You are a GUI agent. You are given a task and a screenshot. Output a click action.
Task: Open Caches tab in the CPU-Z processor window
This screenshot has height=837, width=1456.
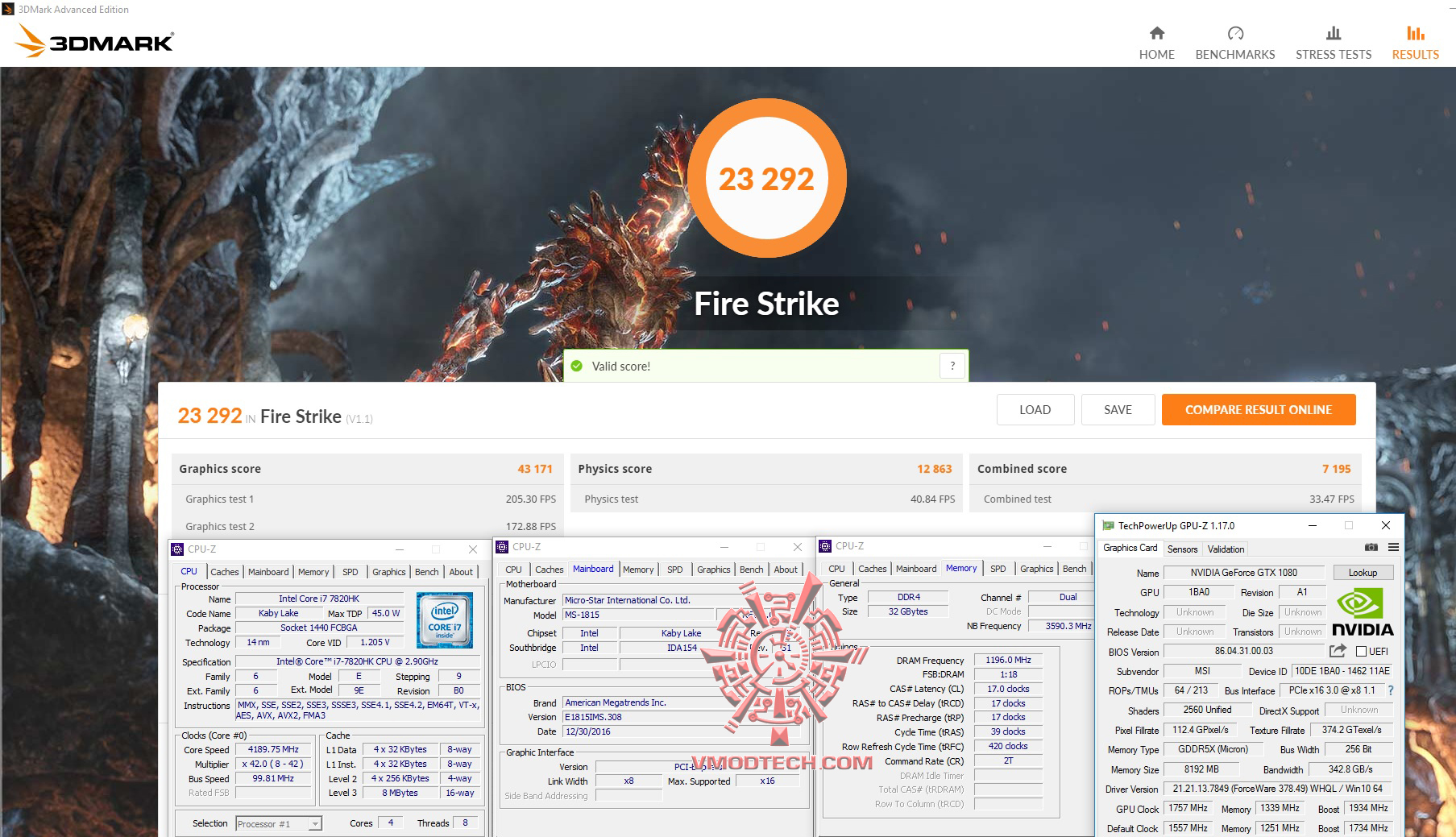pos(225,572)
